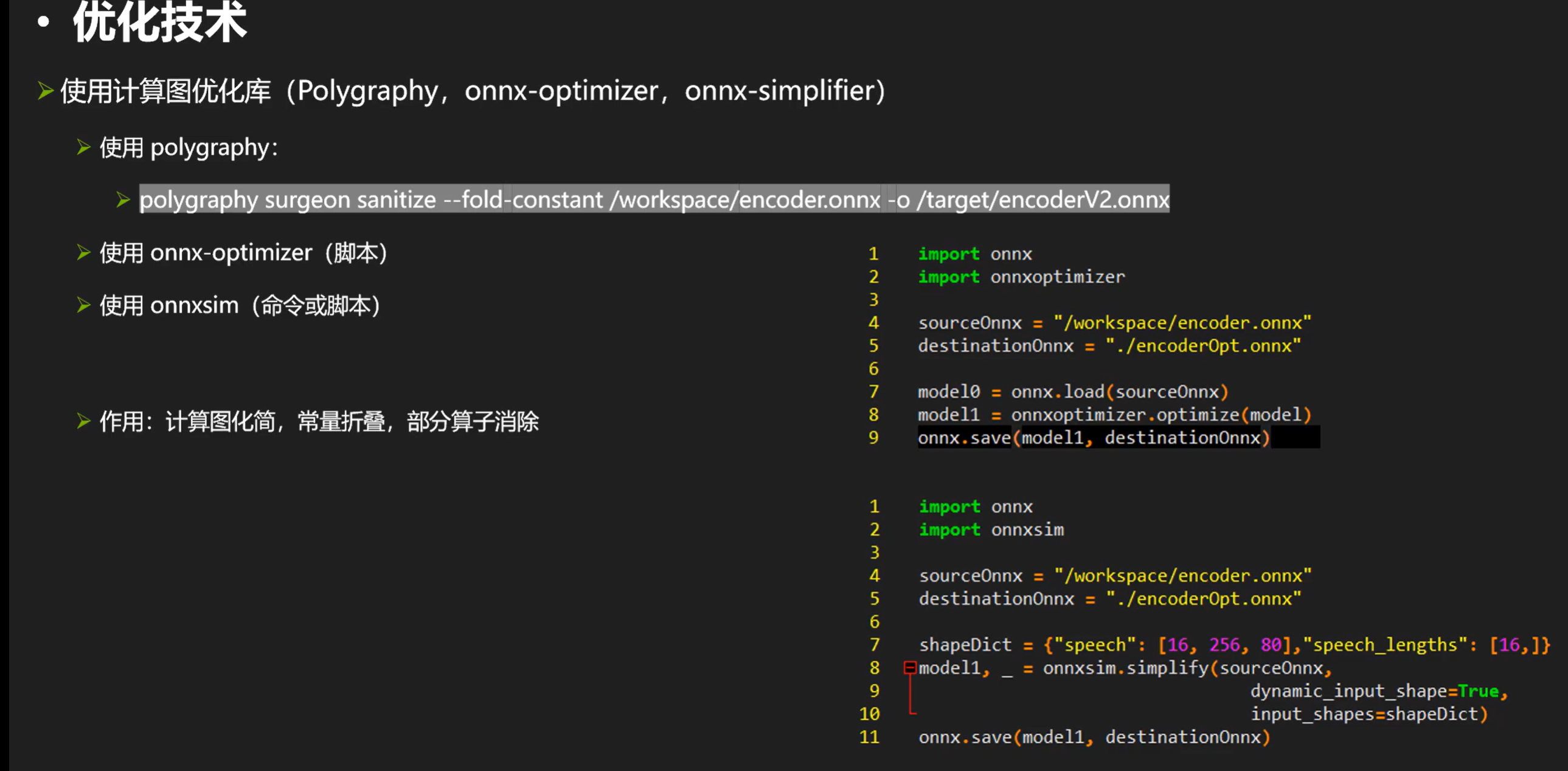Click the import onnx line in the bottom snippet
Viewport: 1568px width, 771px height.
tap(976, 507)
